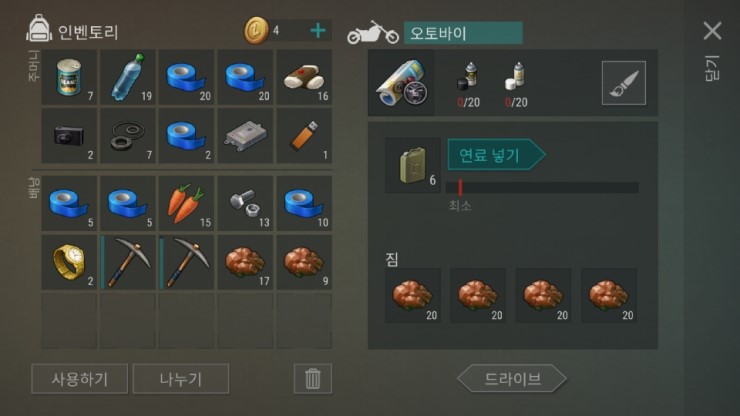This screenshot has width=740, height=416.
Task: Select the first copper ore stack in 짐 cargo
Action: point(413,296)
